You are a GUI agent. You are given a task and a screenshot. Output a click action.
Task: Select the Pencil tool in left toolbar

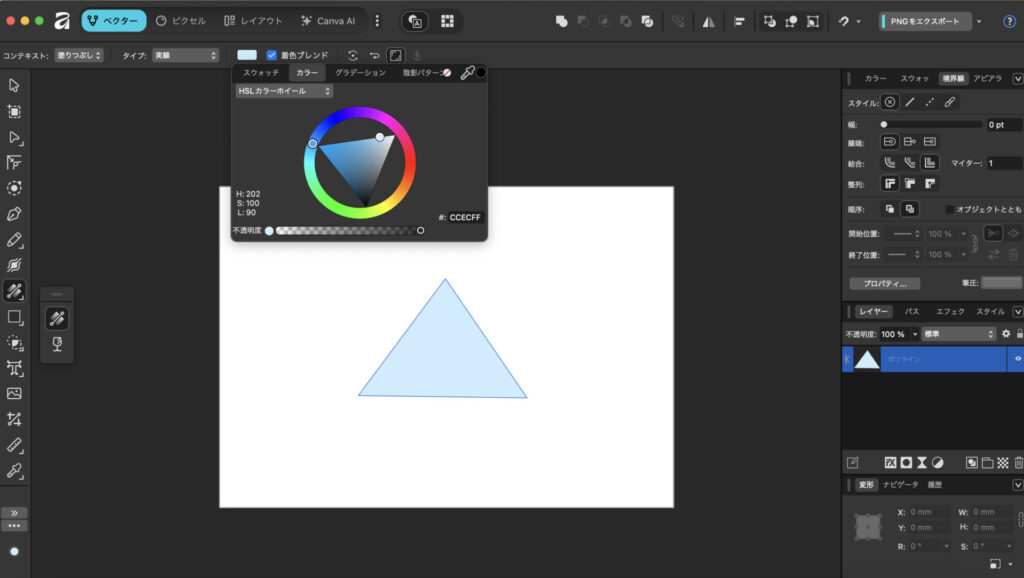coord(14,239)
